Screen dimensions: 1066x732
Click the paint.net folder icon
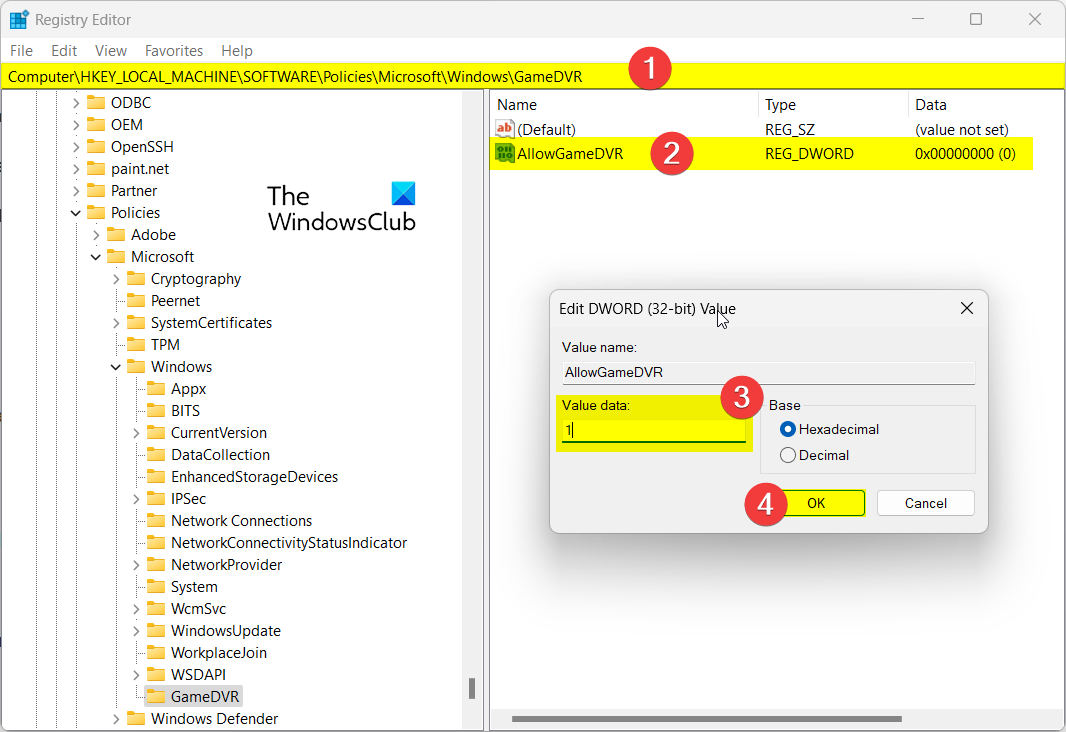[96, 169]
